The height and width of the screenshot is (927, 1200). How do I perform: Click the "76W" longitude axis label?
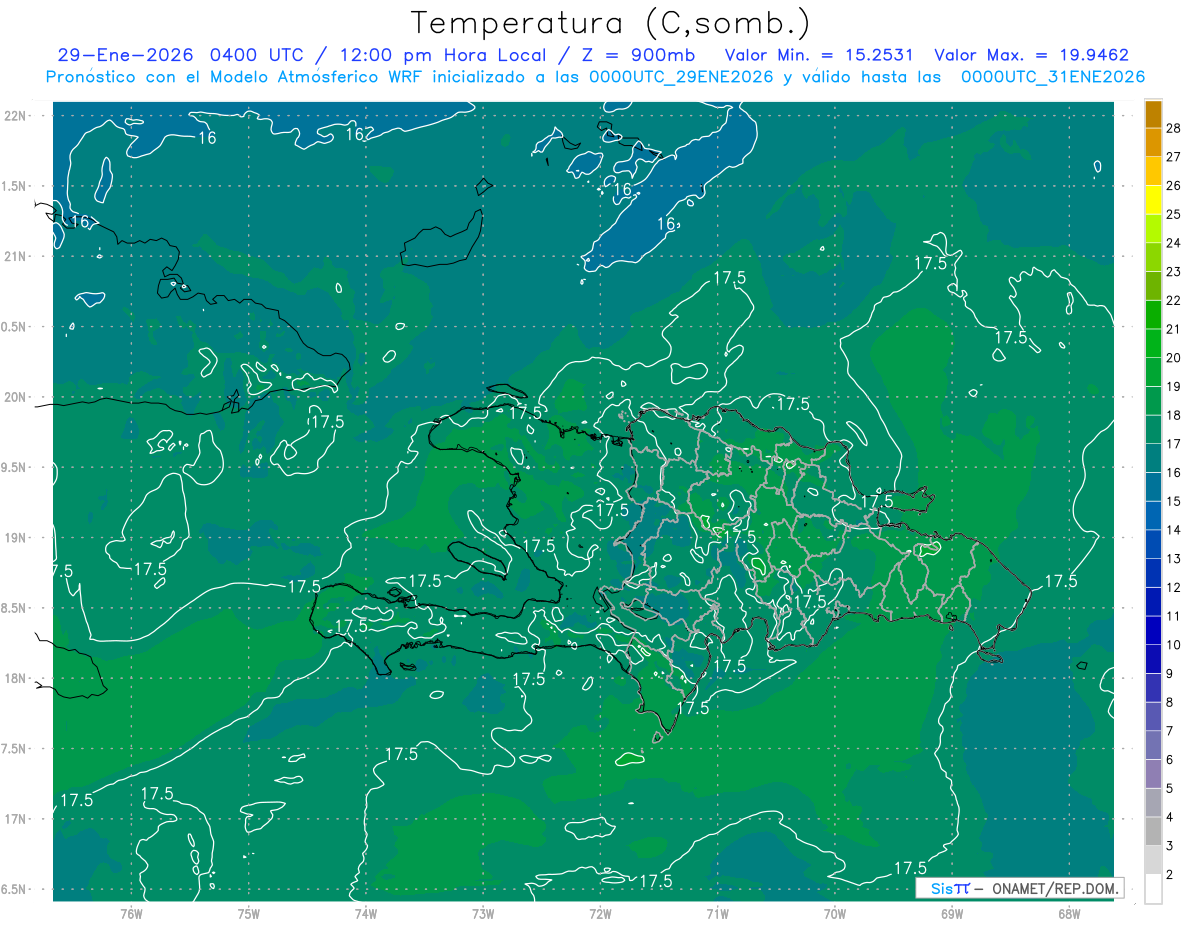pos(131,914)
